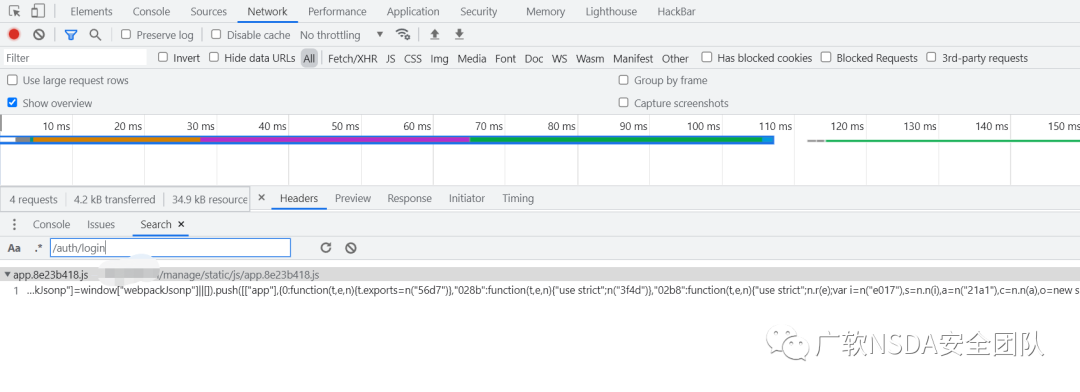This screenshot has height=392, width=1080.
Task: Open the Timing details tab
Action: point(518,198)
